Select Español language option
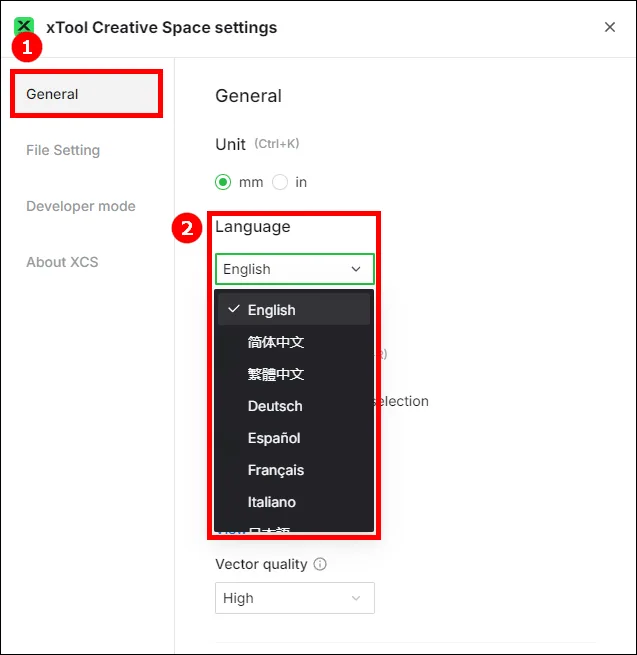 [x=294, y=438]
